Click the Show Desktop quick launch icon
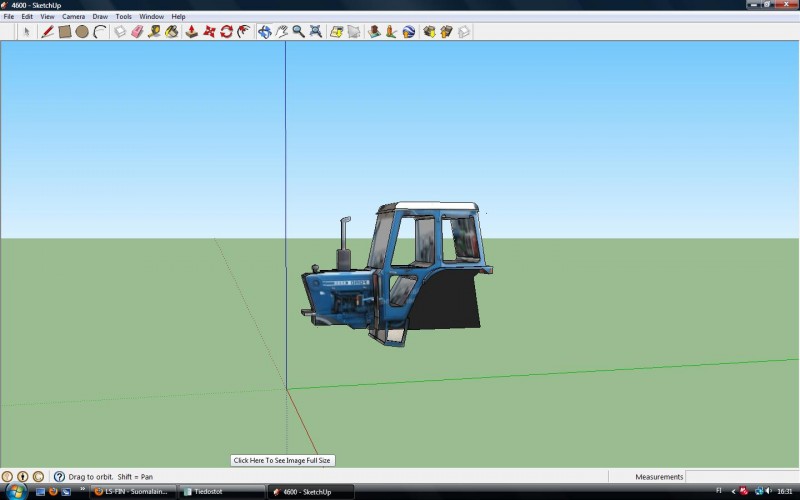The image size is (800, 500). (40, 492)
